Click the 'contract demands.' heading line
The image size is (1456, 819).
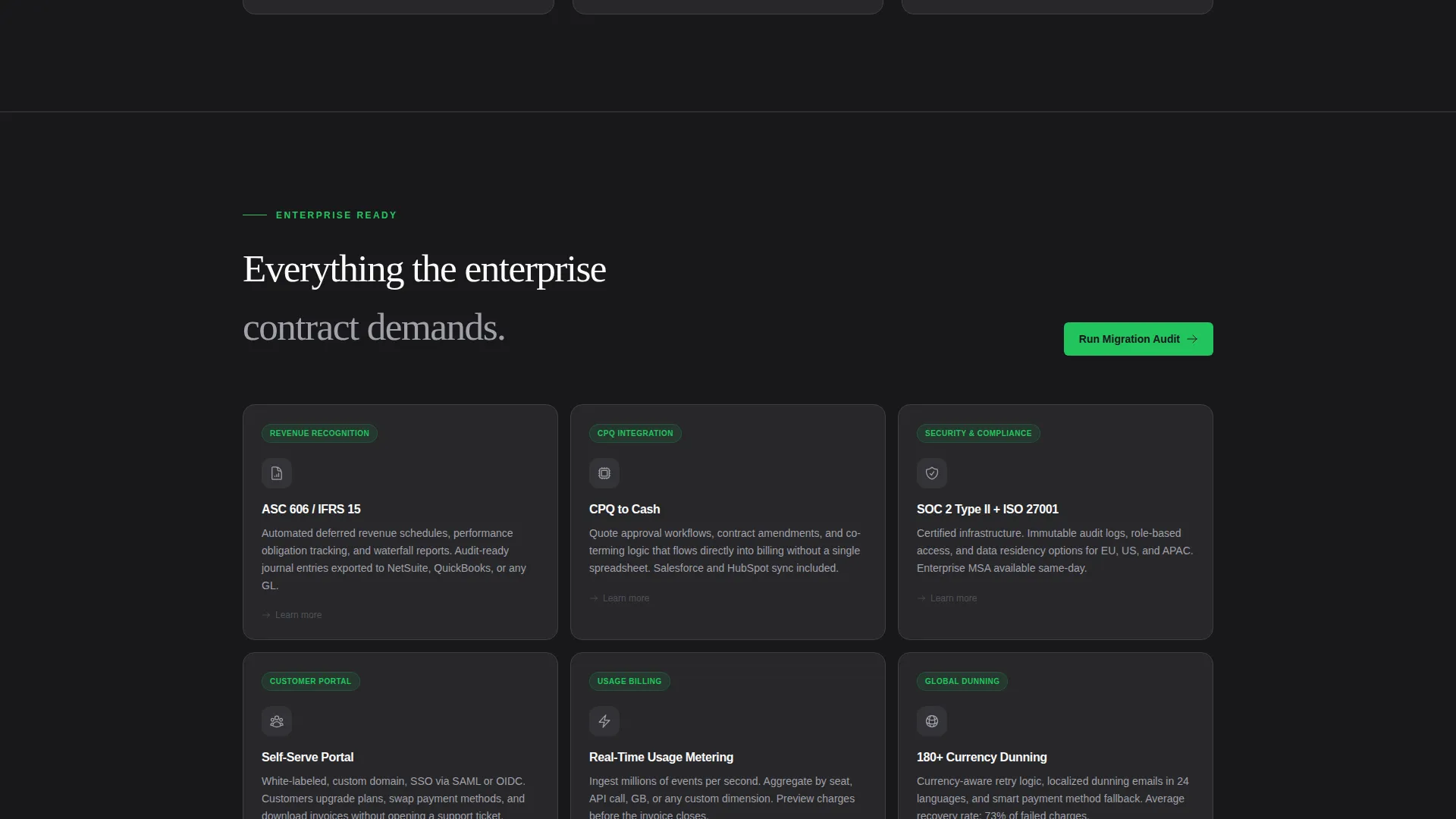(x=374, y=328)
